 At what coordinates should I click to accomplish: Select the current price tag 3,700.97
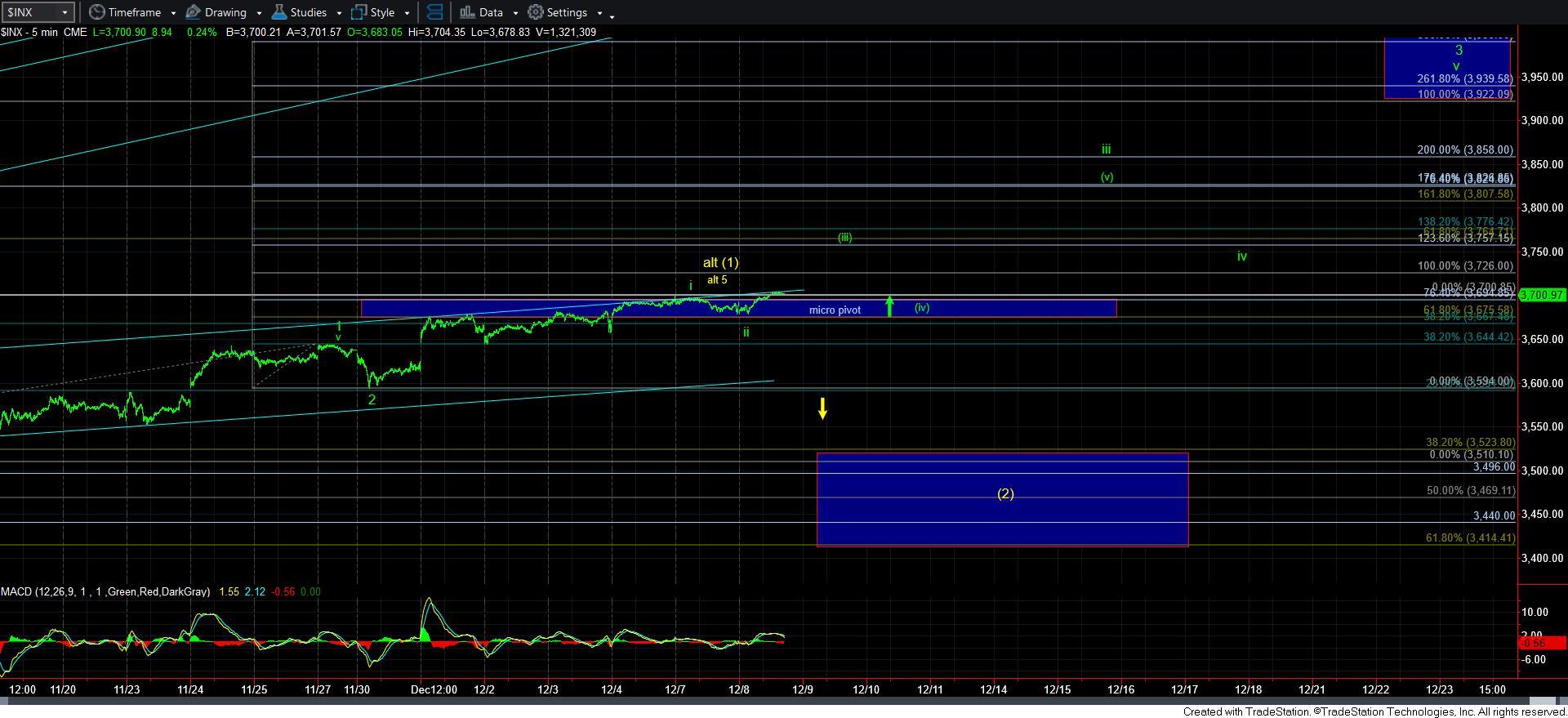point(1542,295)
